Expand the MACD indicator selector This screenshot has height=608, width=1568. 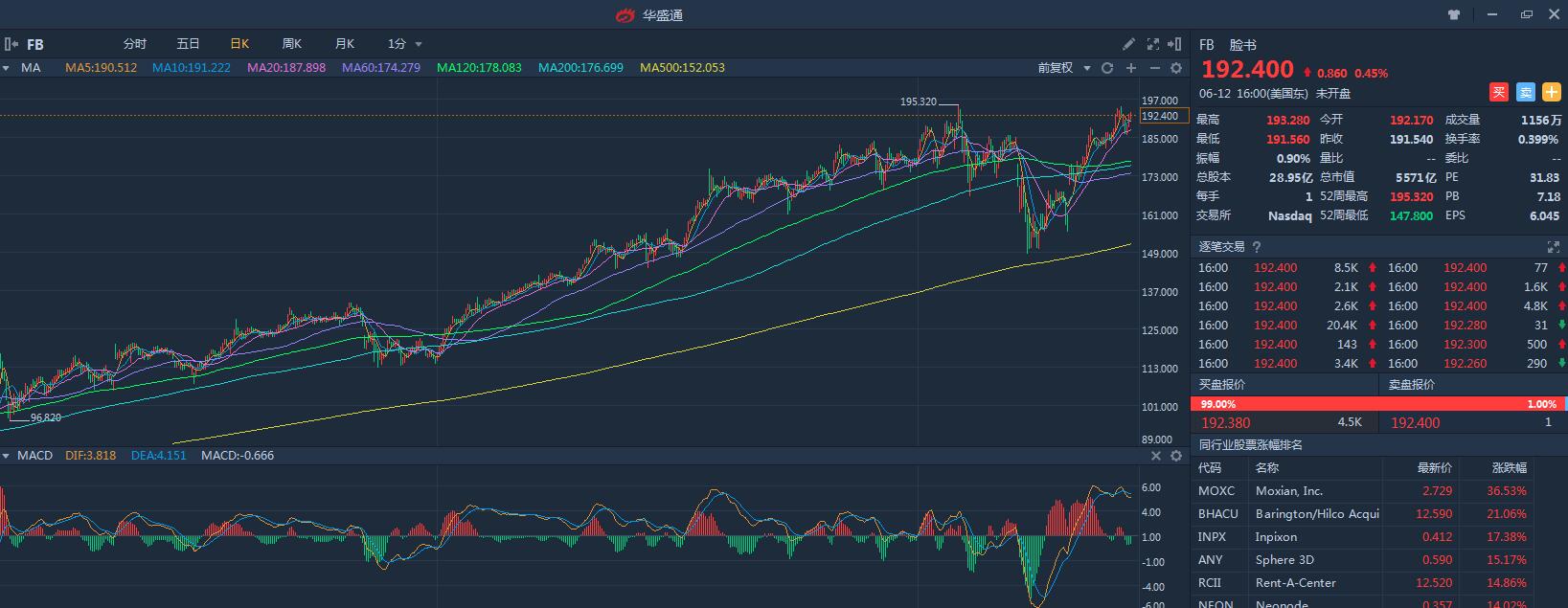point(6,456)
